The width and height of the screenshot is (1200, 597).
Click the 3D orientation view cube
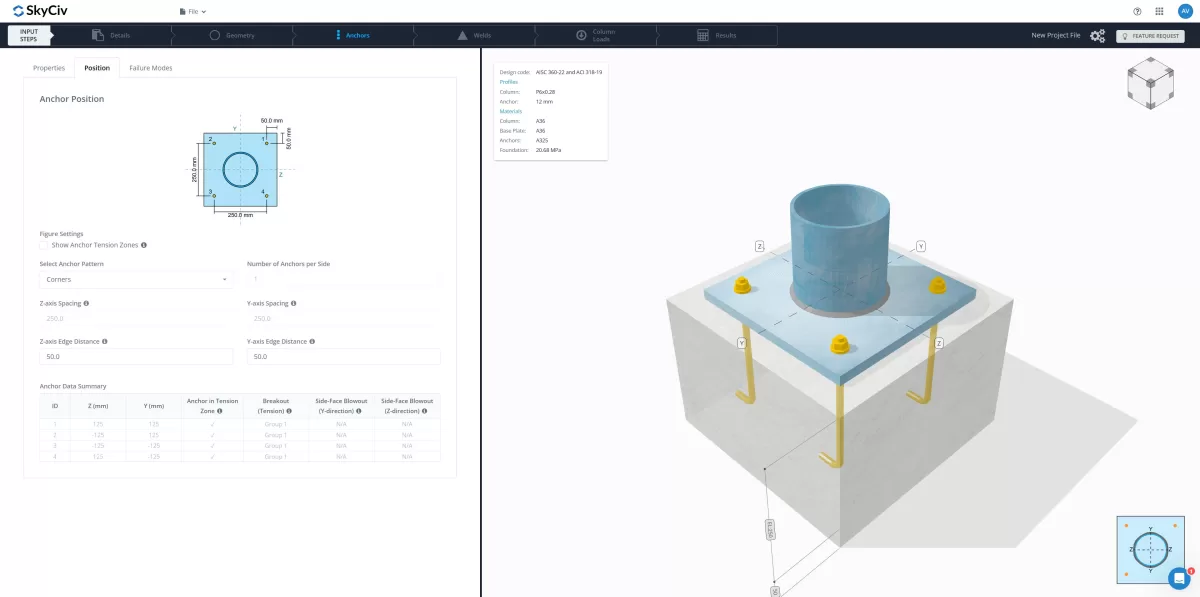pyautogui.click(x=1150, y=84)
